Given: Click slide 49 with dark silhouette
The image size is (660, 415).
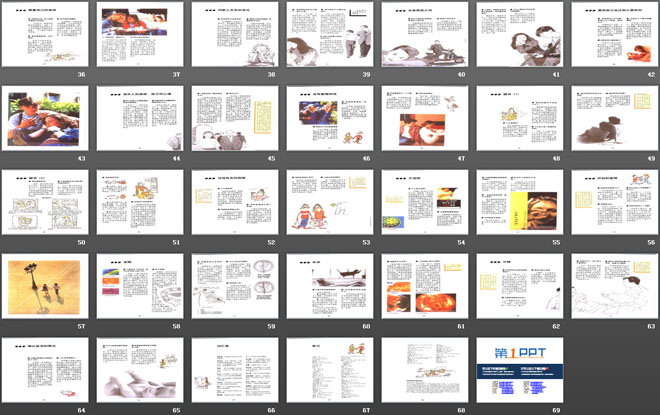Looking at the screenshot, I should tap(615, 118).
